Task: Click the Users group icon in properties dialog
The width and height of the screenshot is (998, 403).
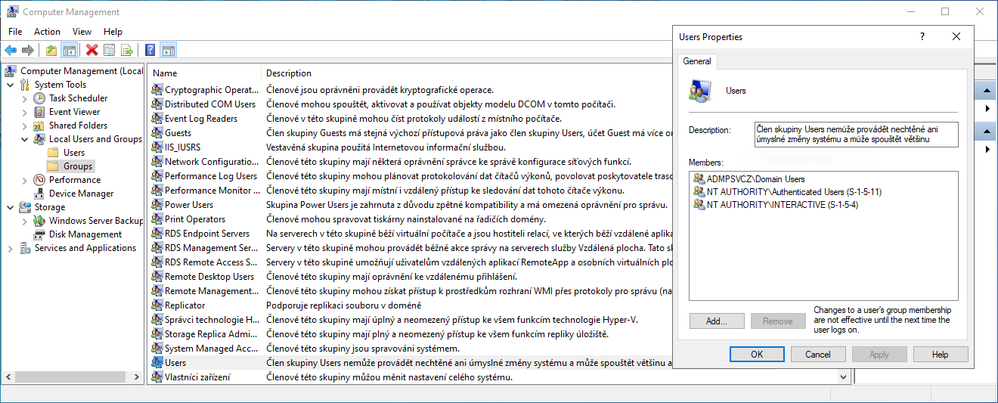Action: point(698,91)
